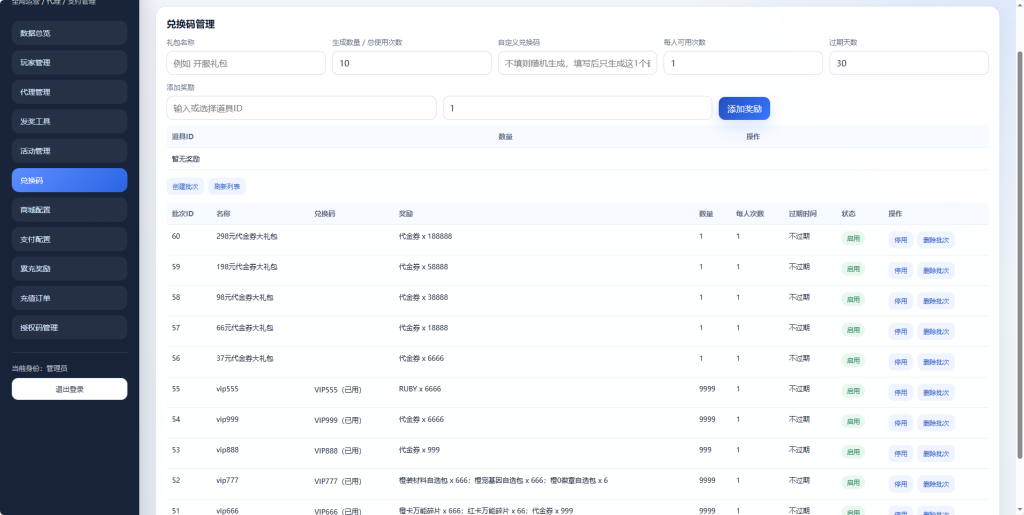Disable the vip888 batch with 停用

(x=901, y=454)
